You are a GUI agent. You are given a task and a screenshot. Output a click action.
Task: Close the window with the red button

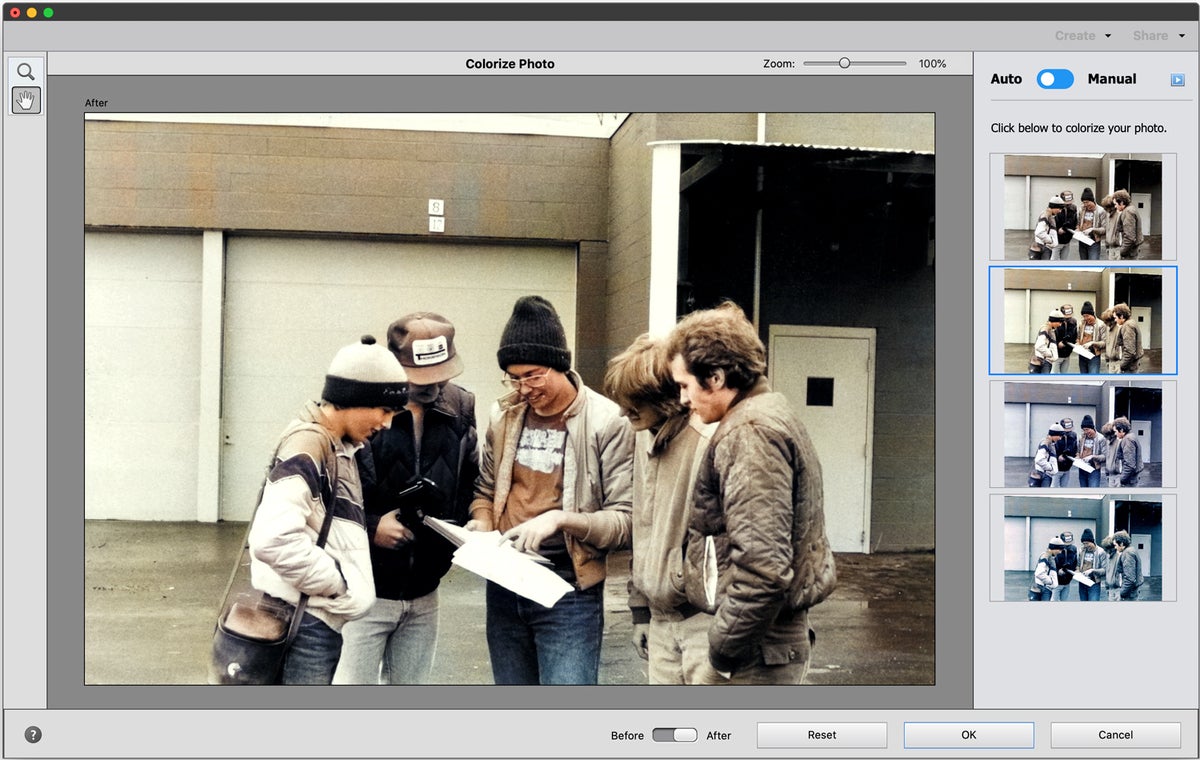pyautogui.click(x=15, y=12)
